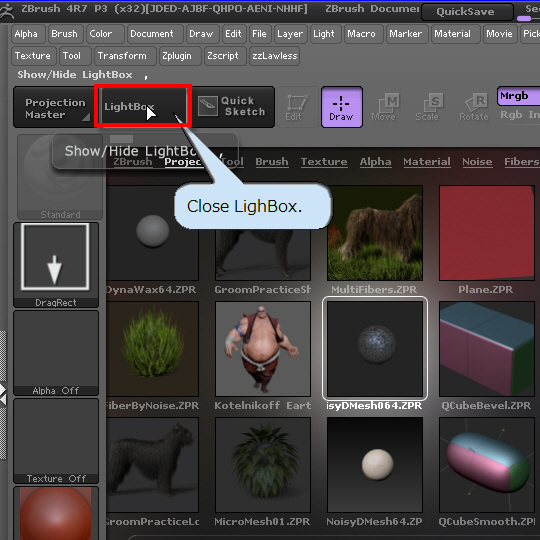Activate the Rotate tool
The image size is (540, 540).
(x=474, y=107)
